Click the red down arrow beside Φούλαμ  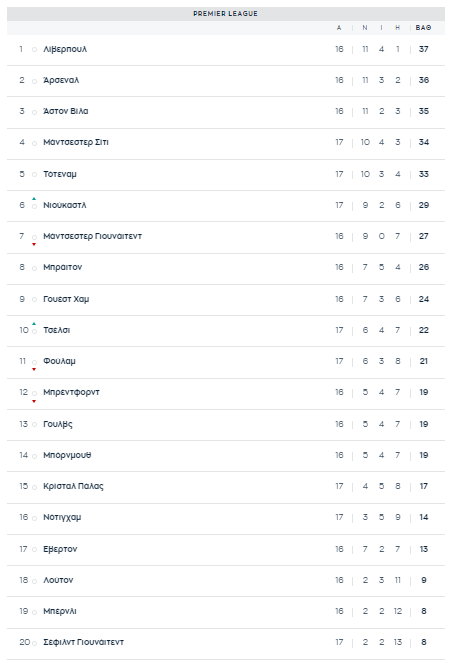click(x=34, y=369)
